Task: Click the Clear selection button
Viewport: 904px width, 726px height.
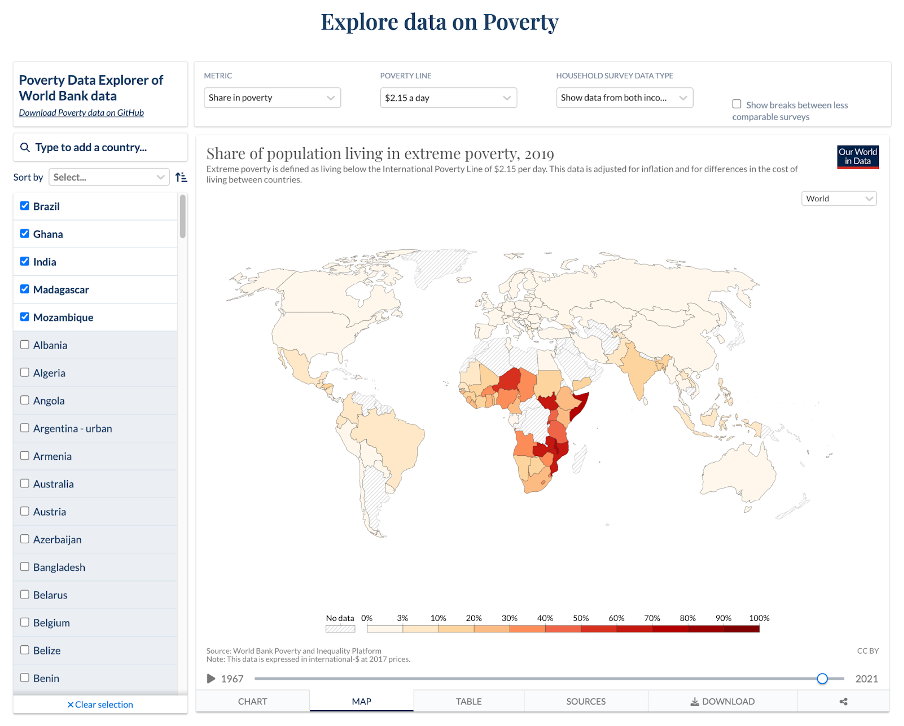Action: click(100, 705)
